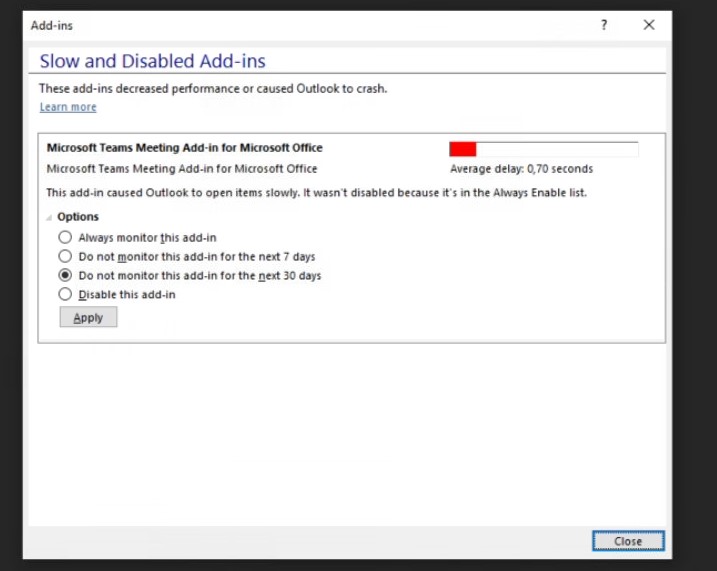The image size is (717, 571).
Task: Click the decreased performance description text
Action: coord(213,88)
